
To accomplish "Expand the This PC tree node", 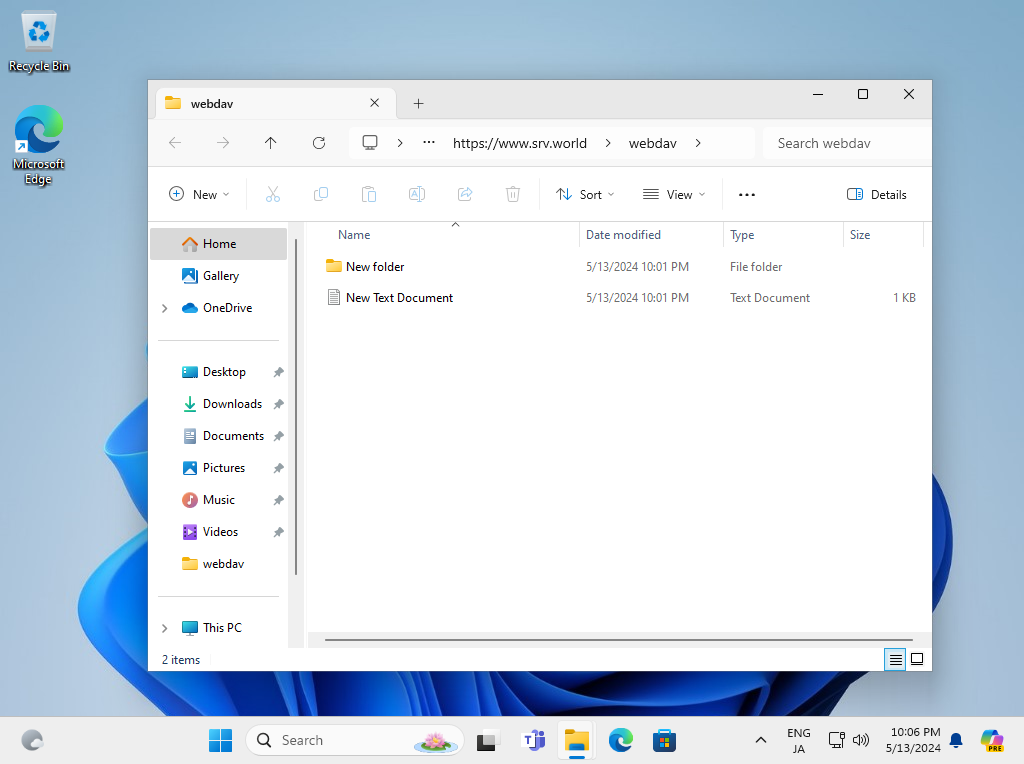I will [x=165, y=628].
